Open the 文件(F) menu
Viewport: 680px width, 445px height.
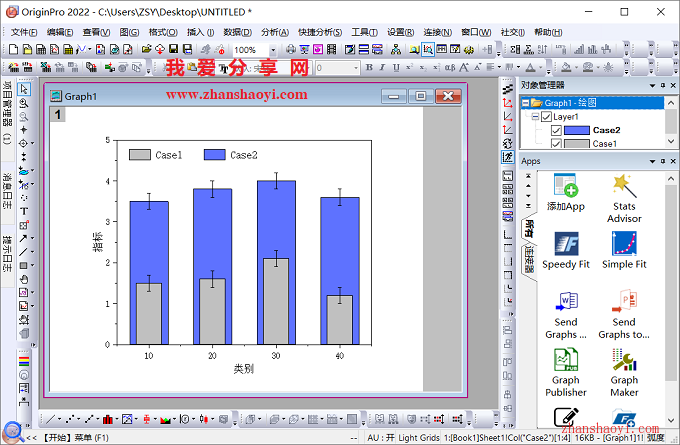click(24, 33)
